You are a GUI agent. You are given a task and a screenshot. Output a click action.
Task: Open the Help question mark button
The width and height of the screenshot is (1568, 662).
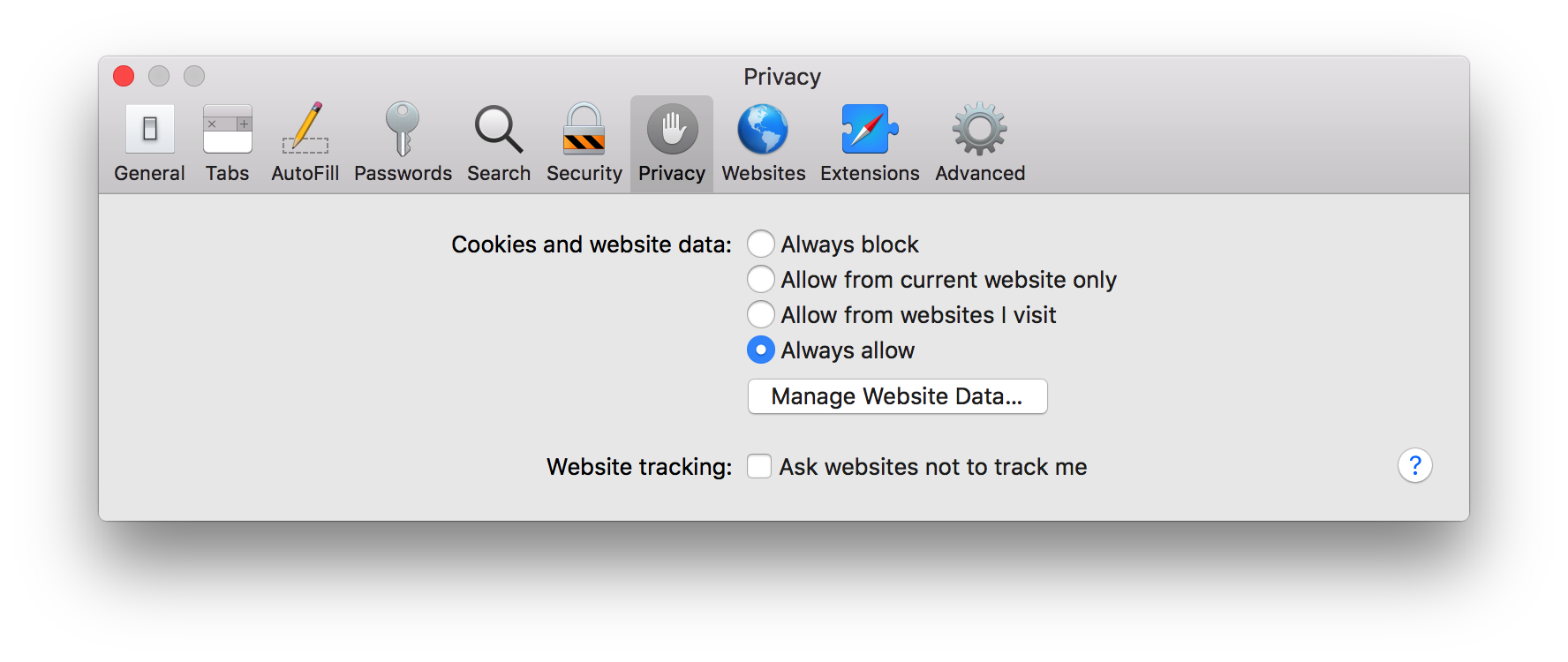click(x=1414, y=465)
